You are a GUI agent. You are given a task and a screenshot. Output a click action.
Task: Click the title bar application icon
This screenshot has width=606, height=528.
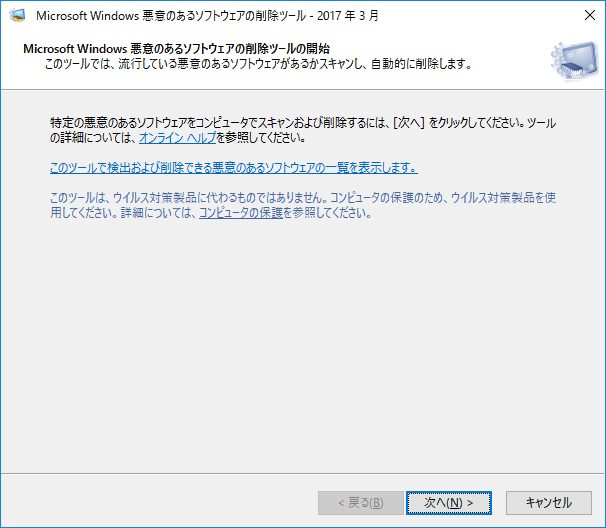point(17,15)
